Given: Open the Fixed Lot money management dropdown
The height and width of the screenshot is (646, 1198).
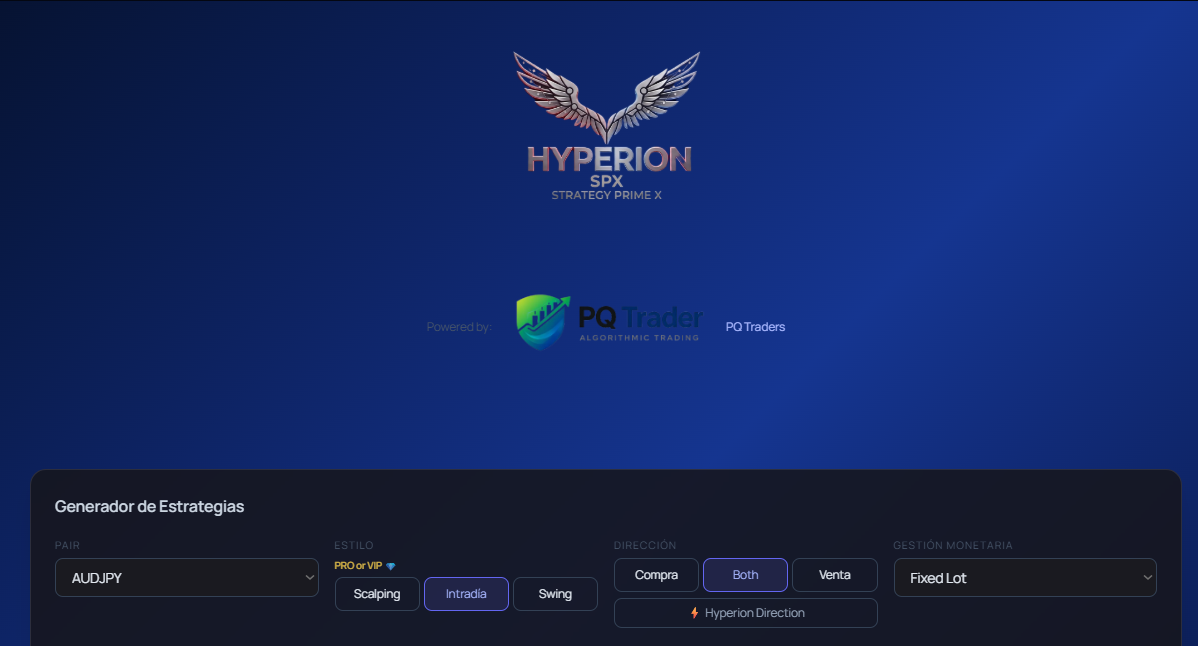Looking at the screenshot, I should pyautogui.click(x=1025, y=578).
